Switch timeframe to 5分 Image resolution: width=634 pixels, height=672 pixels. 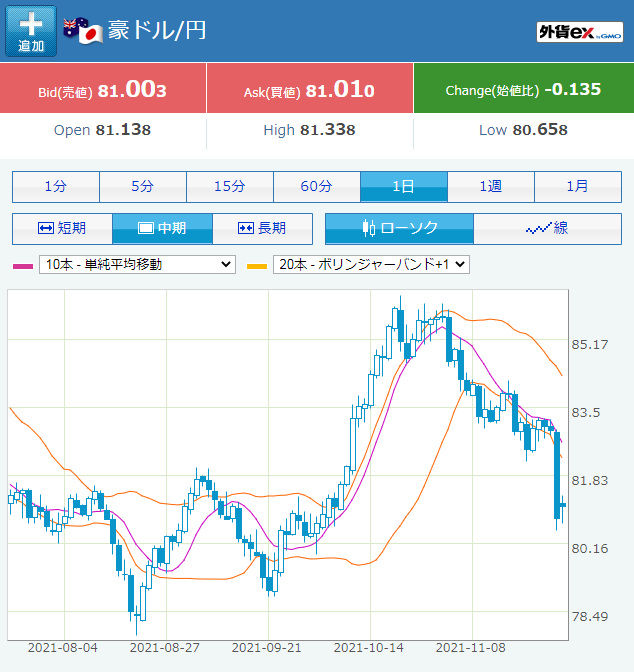point(143,186)
